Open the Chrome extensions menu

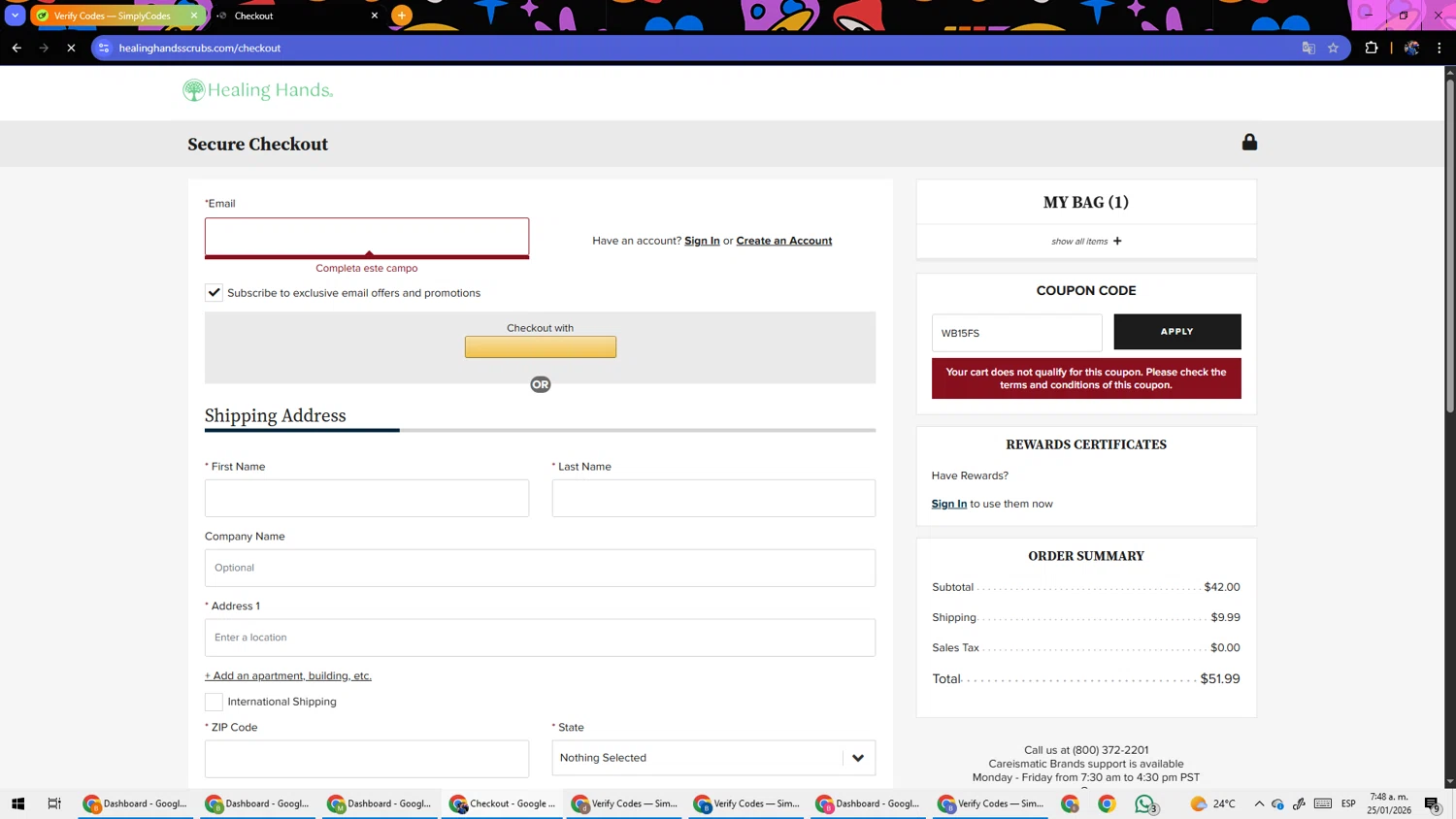(x=1372, y=48)
